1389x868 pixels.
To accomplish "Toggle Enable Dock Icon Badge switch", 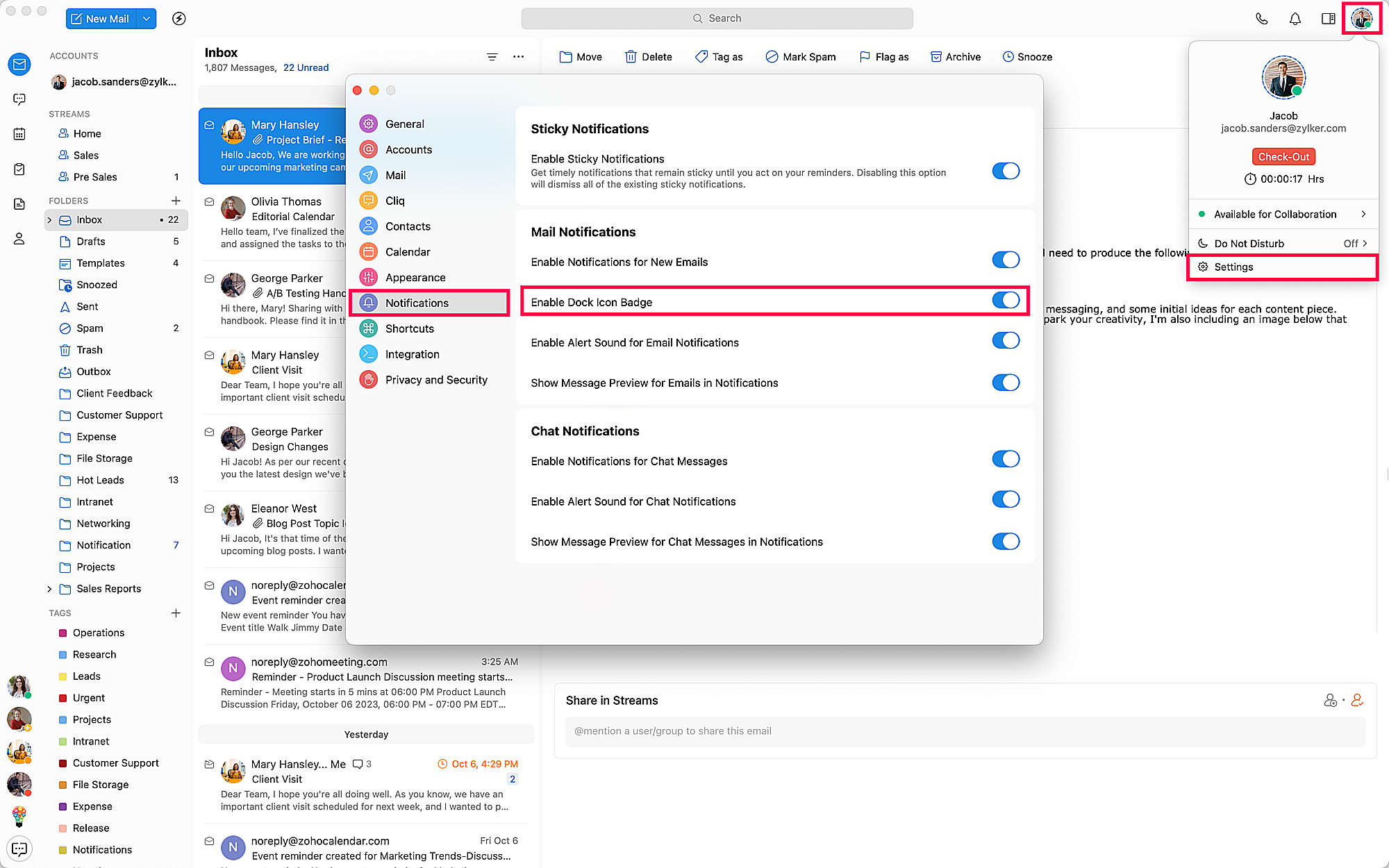I will coord(1005,301).
